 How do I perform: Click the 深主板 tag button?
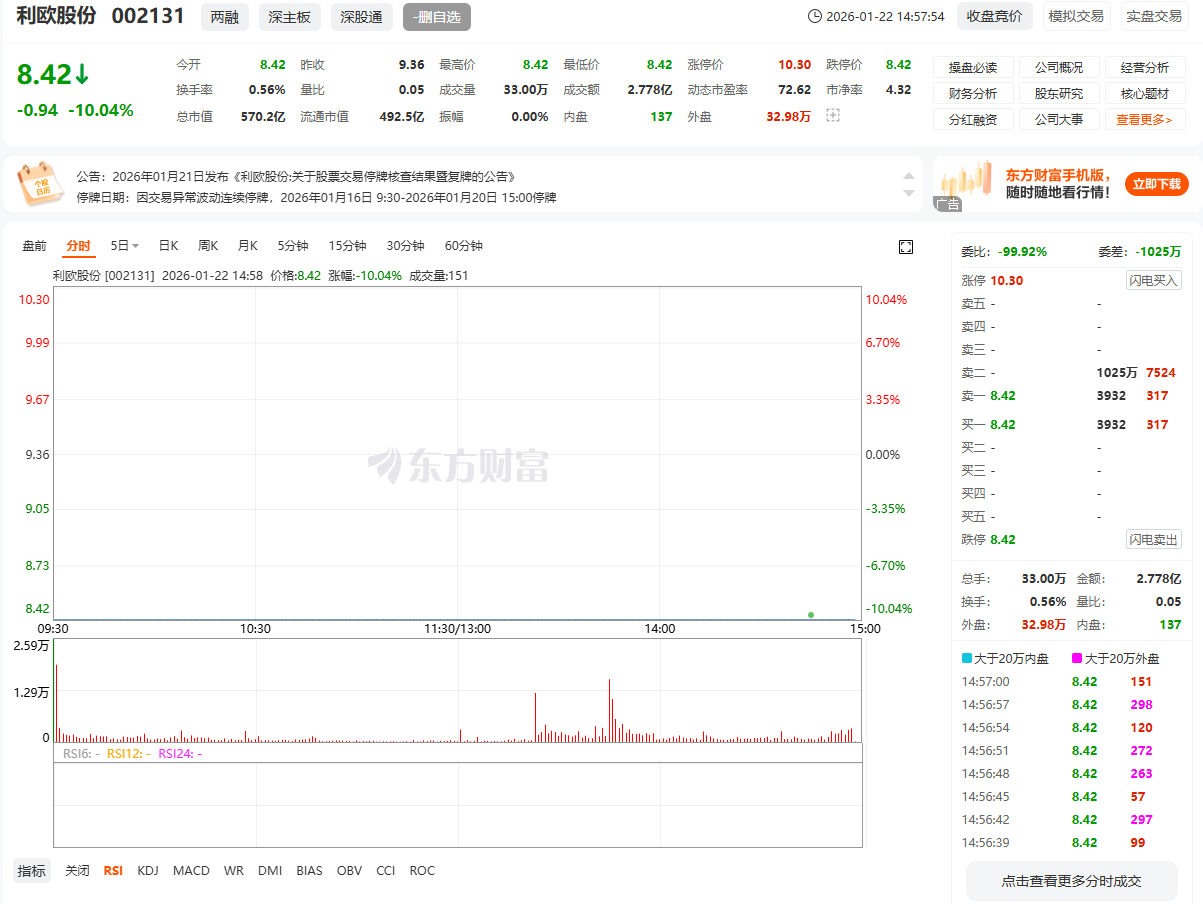(290, 17)
